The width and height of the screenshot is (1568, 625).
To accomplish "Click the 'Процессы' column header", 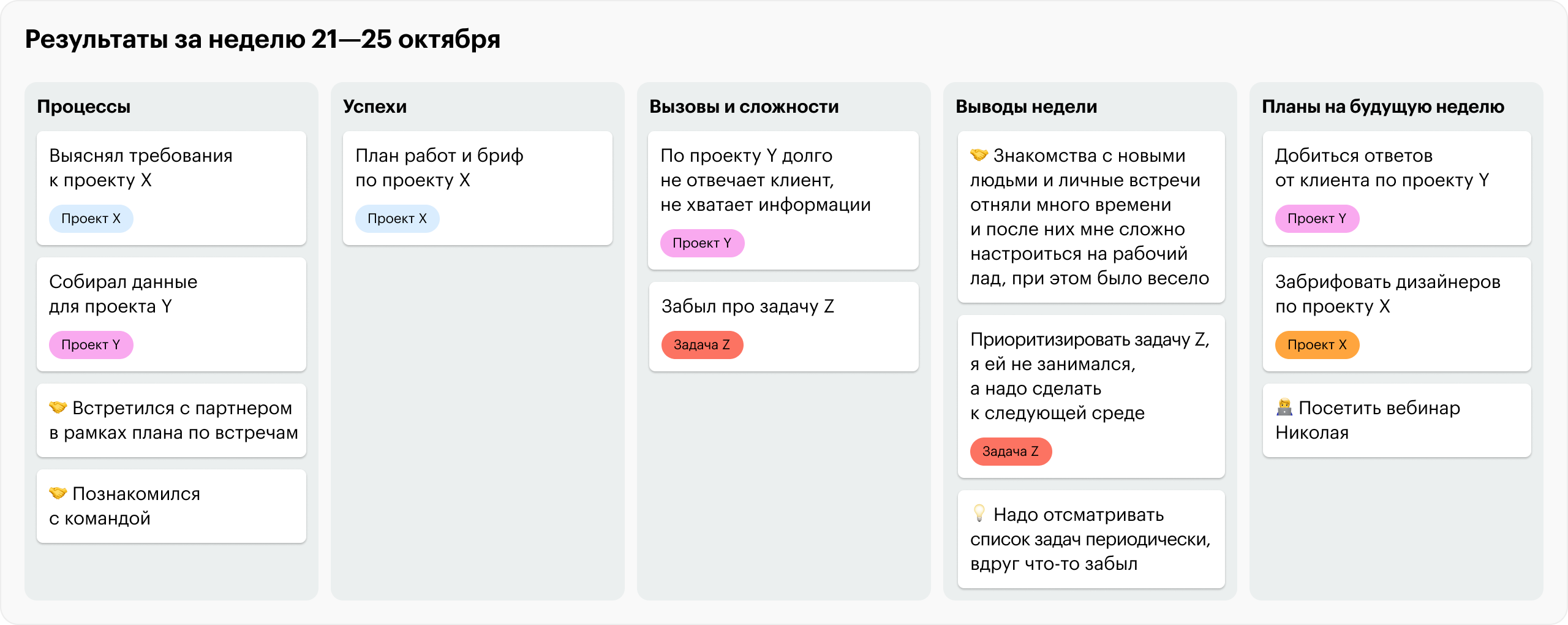I will click(x=84, y=107).
